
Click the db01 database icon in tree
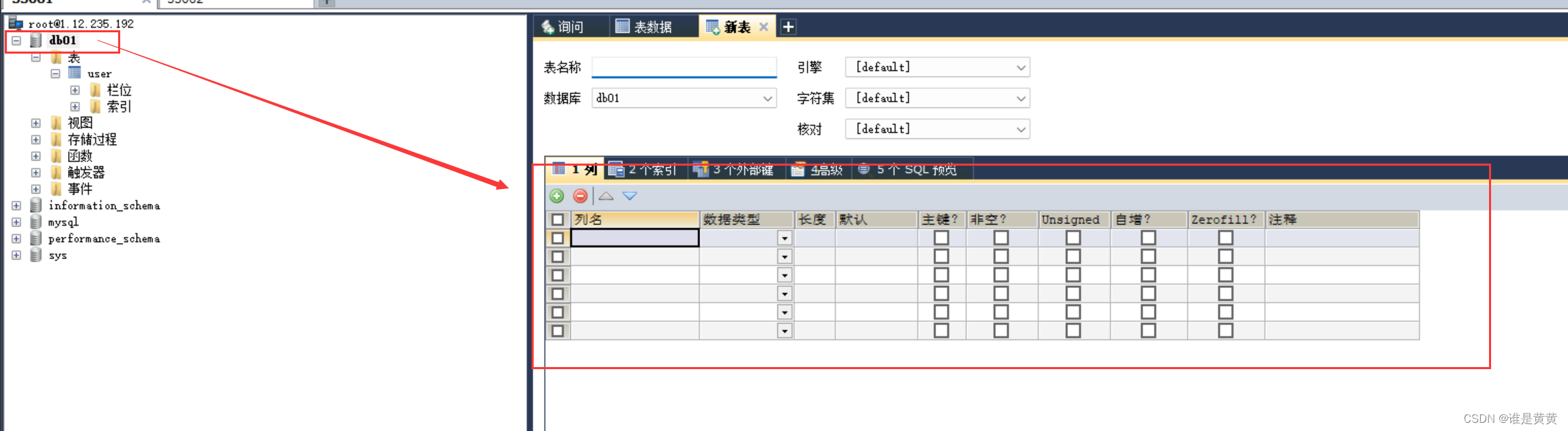[x=36, y=41]
